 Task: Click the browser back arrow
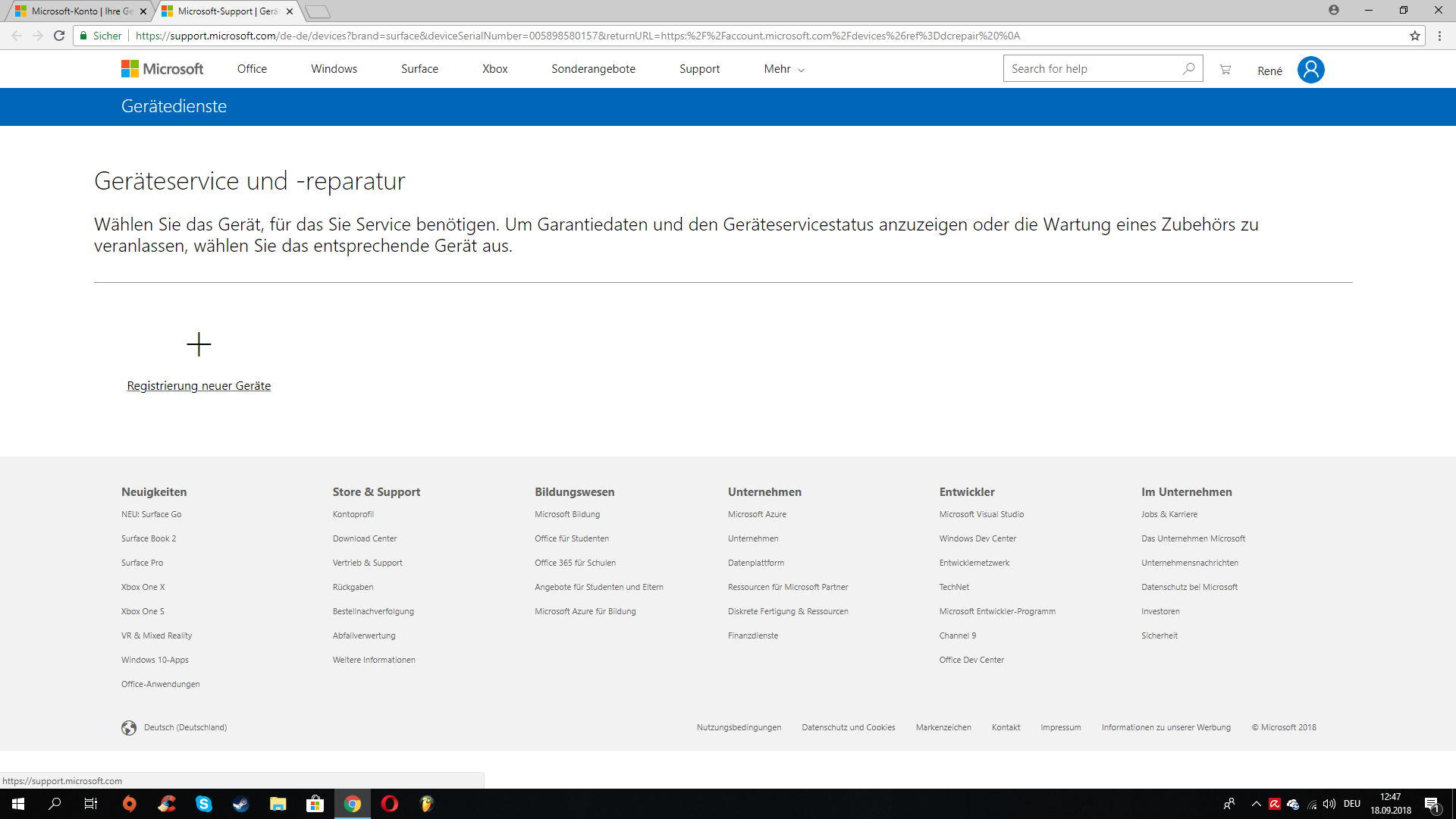coord(17,36)
